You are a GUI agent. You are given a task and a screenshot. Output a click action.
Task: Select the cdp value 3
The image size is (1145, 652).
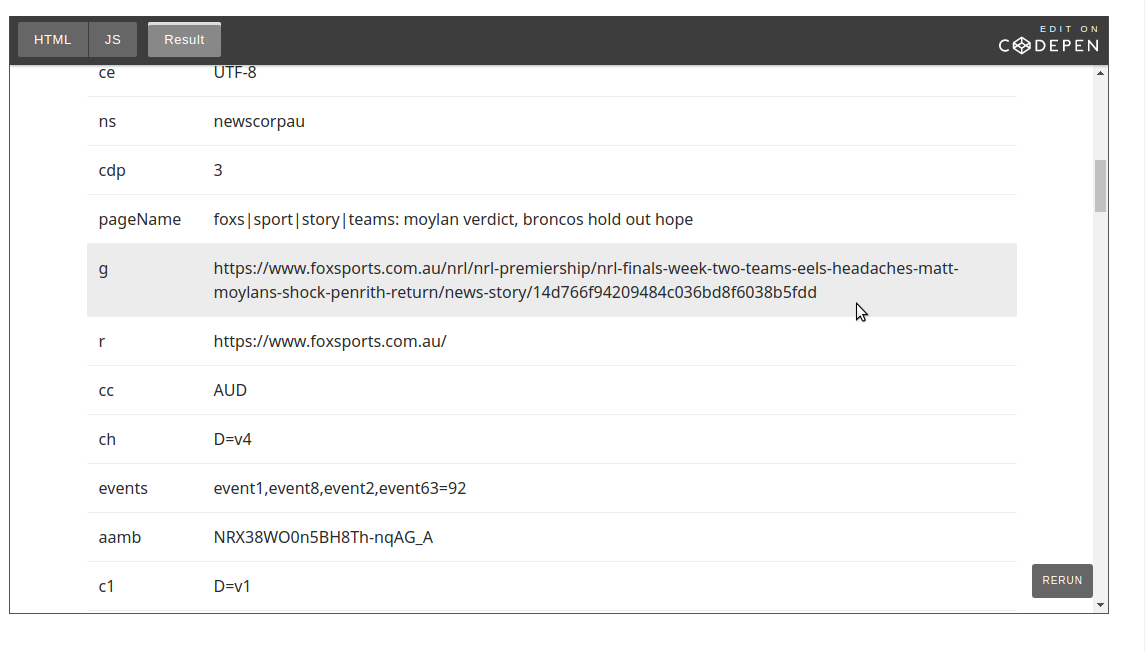click(218, 170)
